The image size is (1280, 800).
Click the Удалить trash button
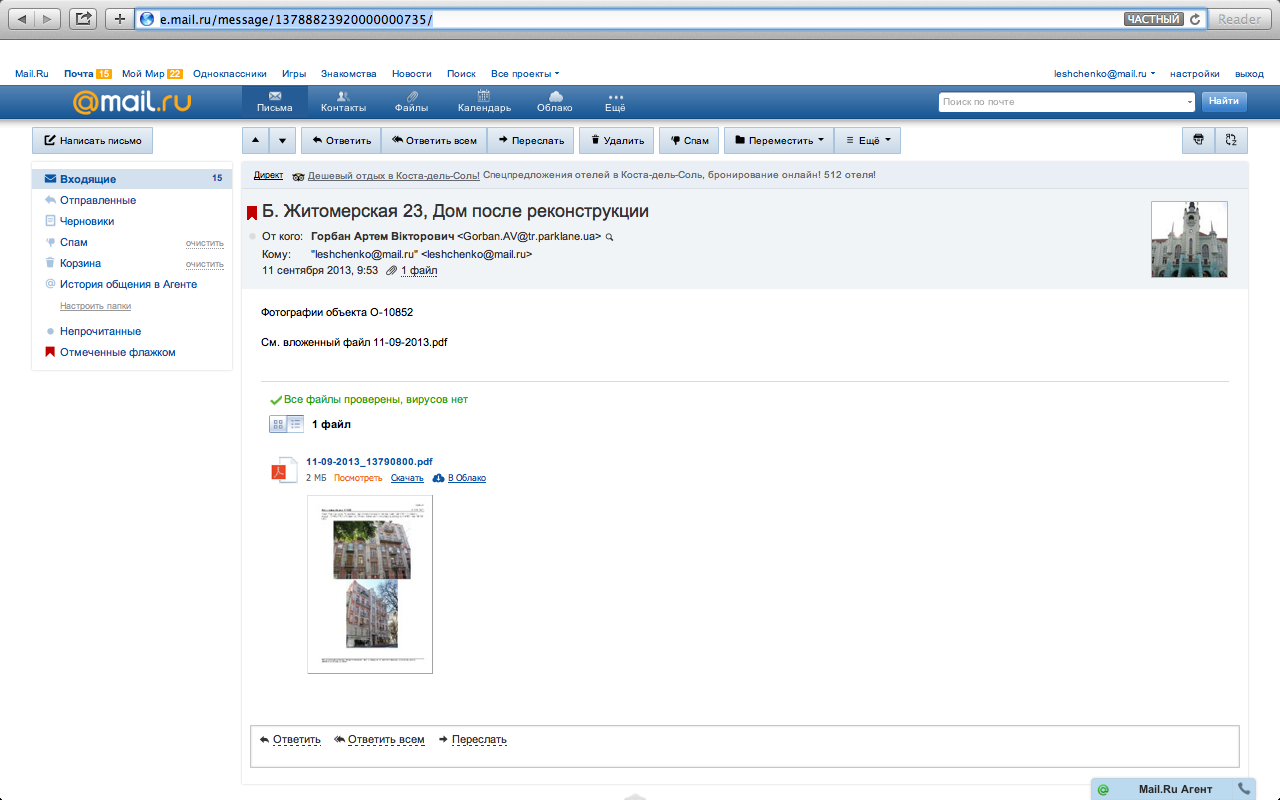click(616, 141)
